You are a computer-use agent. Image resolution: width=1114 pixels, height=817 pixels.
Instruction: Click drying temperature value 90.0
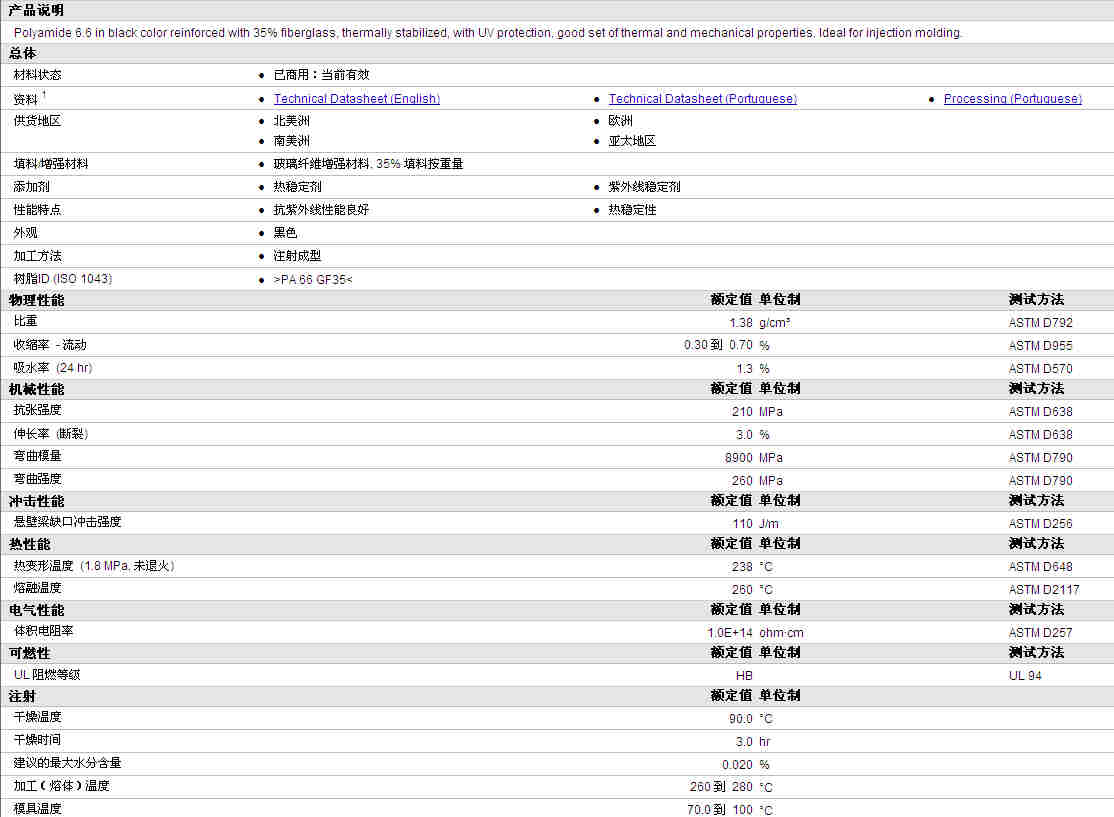point(740,719)
